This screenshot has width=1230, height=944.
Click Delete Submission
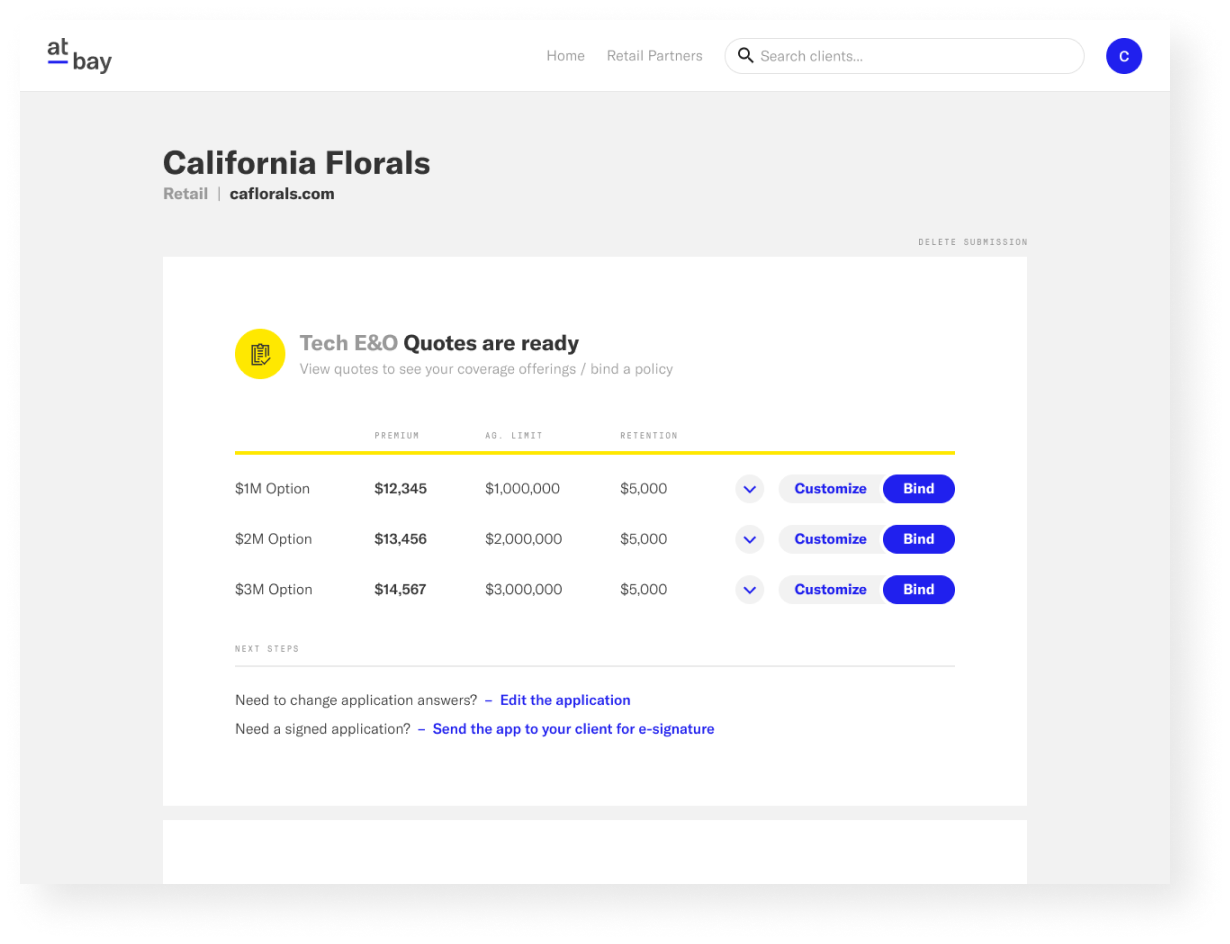(973, 242)
